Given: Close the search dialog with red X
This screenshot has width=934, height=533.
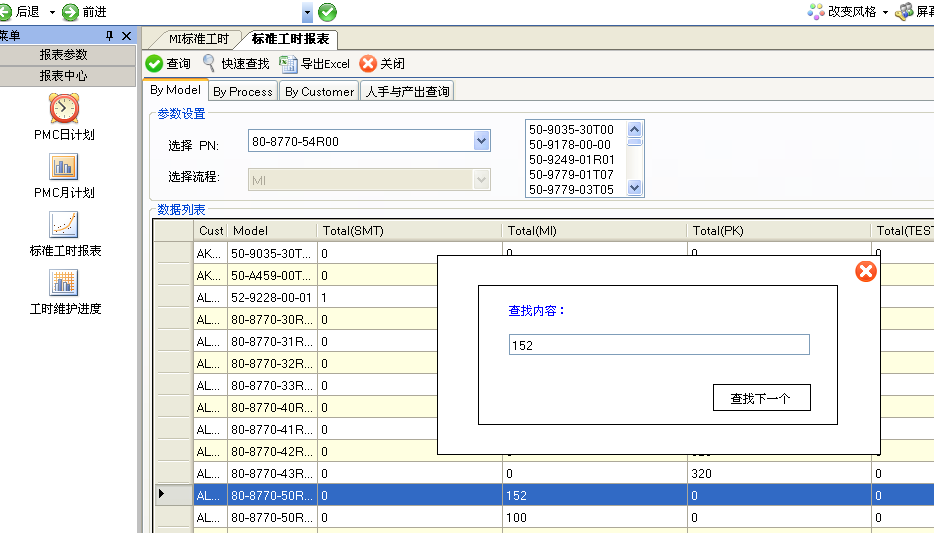Looking at the screenshot, I should (x=865, y=272).
